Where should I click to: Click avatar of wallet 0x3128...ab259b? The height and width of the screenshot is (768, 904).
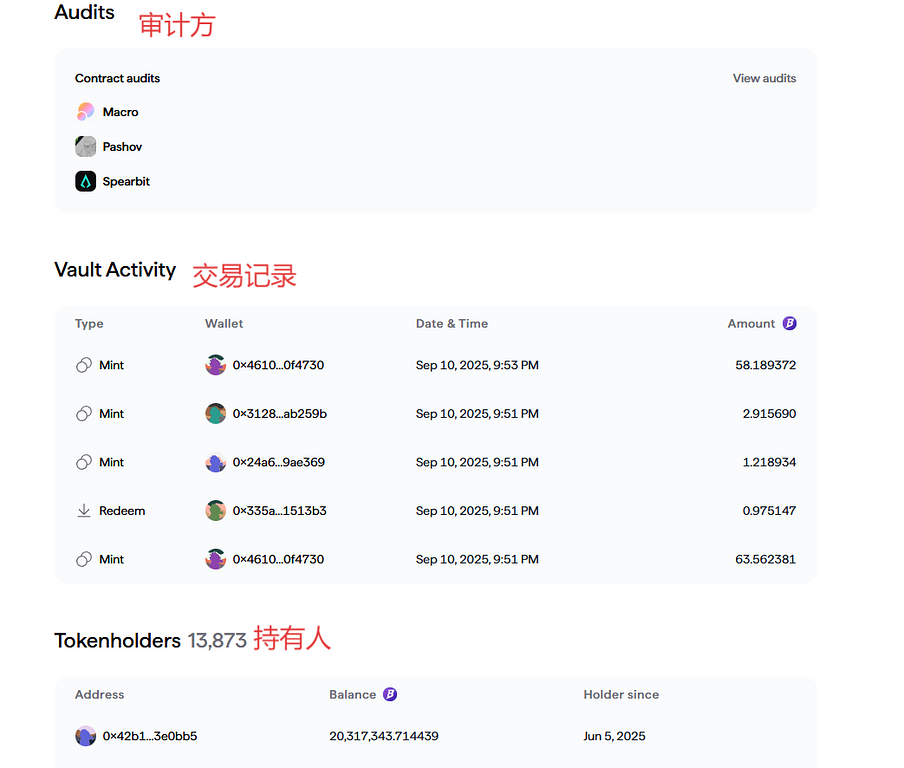tap(215, 414)
